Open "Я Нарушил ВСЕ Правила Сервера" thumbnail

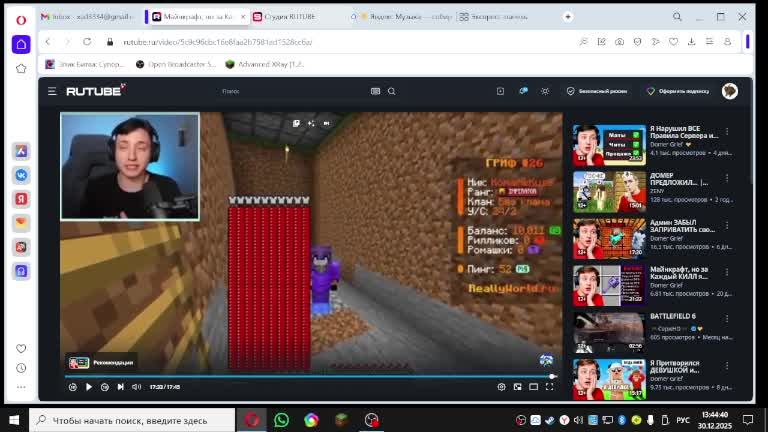[609, 145]
